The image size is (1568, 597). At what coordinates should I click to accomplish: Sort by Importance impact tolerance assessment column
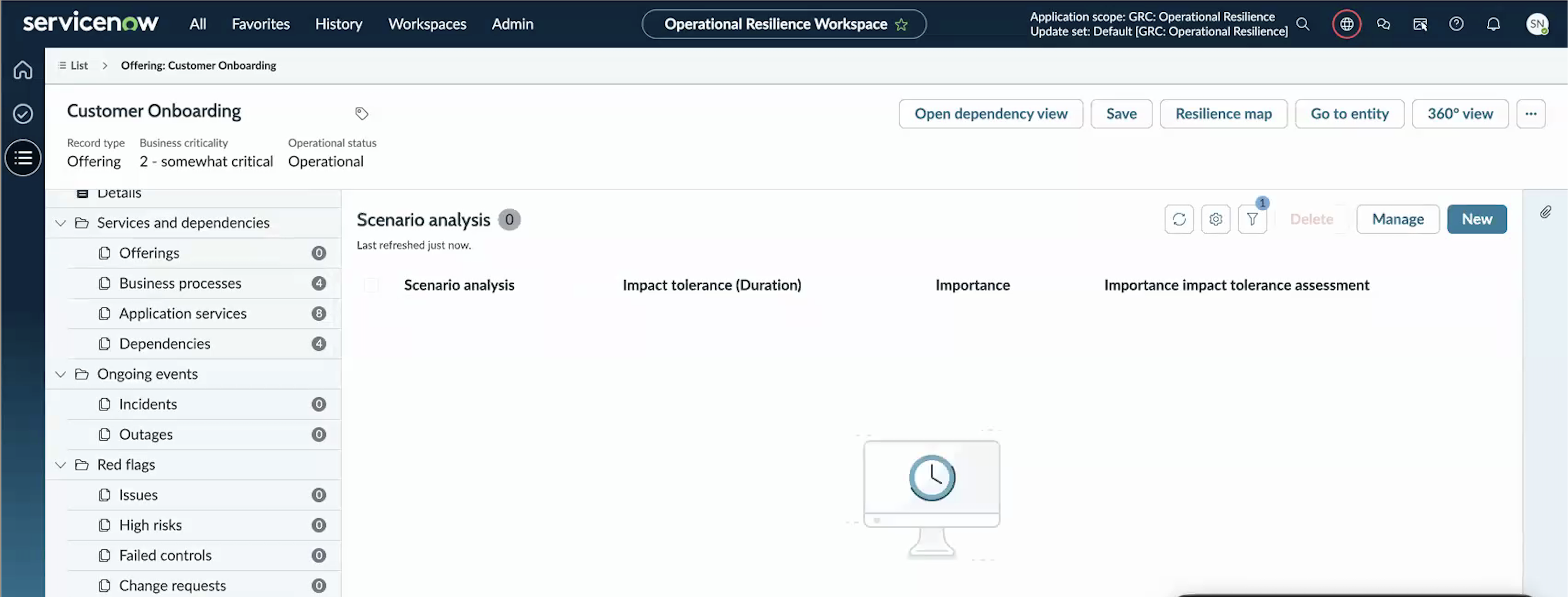(1236, 285)
